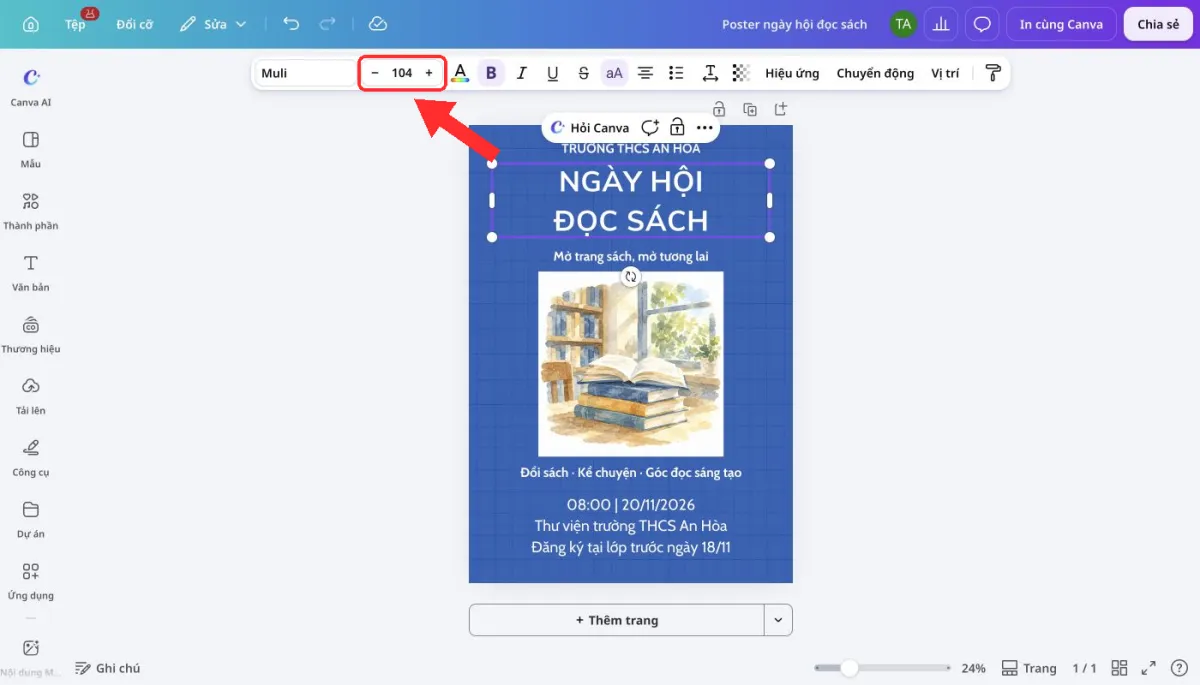Open Ghi chú notes

[108, 668]
